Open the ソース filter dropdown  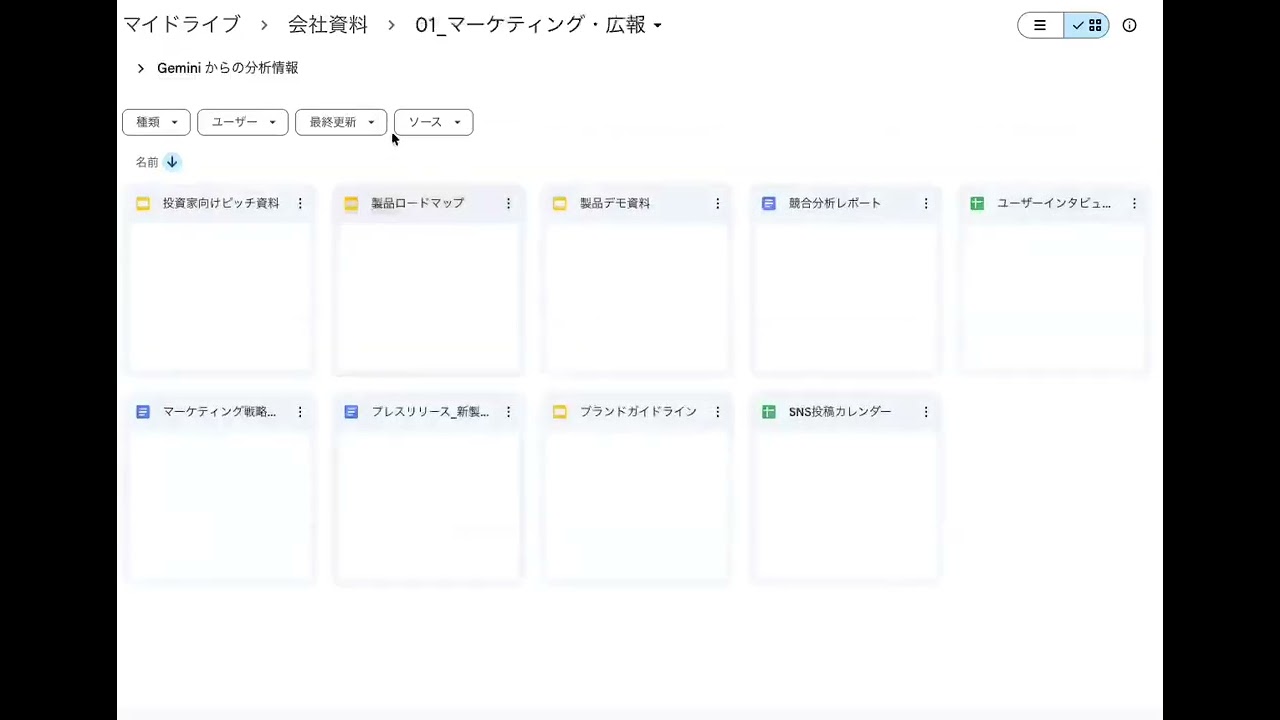click(x=434, y=122)
